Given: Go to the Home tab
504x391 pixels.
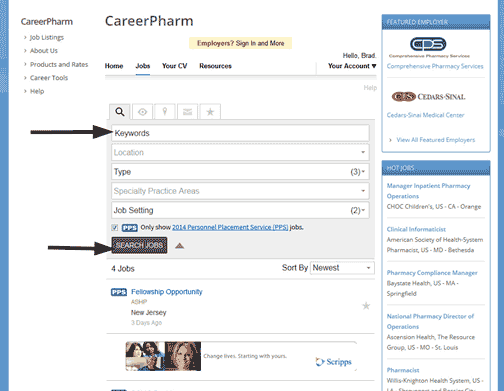Looking at the screenshot, I should (114, 66).
